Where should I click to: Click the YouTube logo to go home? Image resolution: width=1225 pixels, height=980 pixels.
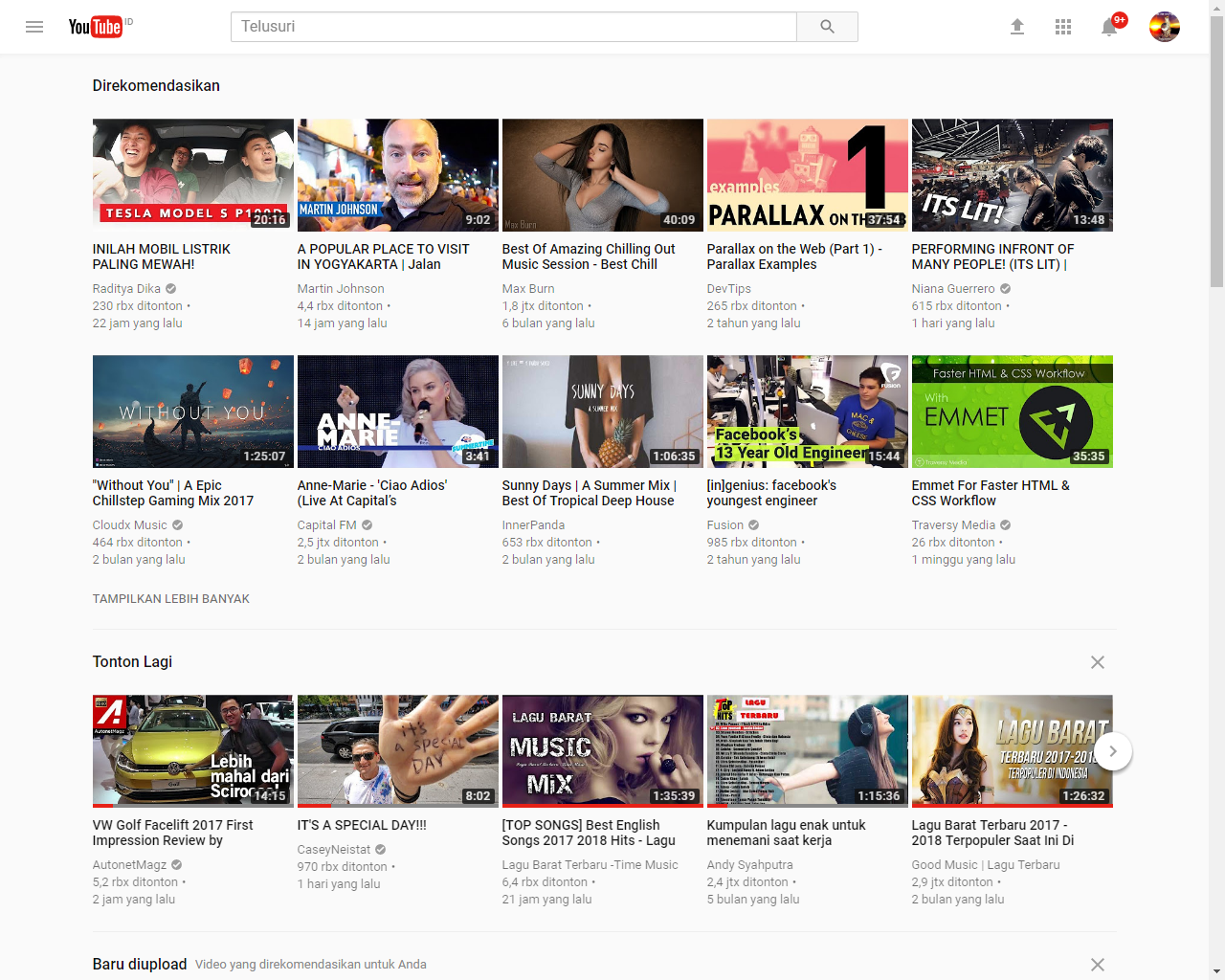click(x=96, y=27)
